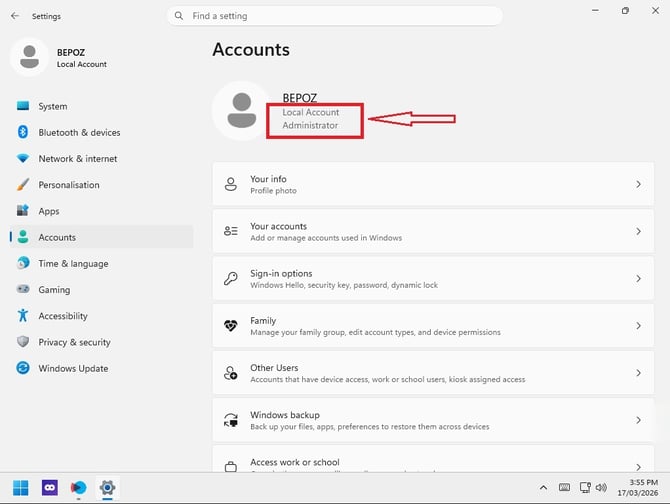The width and height of the screenshot is (670, 504).
Task: Click the Gaming controller icon
Action: 23,289
